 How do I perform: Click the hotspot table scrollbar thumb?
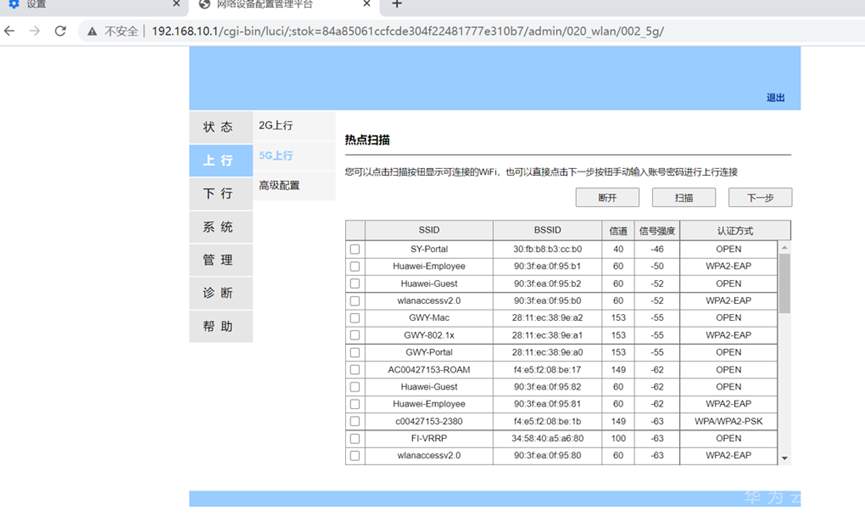(784, 283)
